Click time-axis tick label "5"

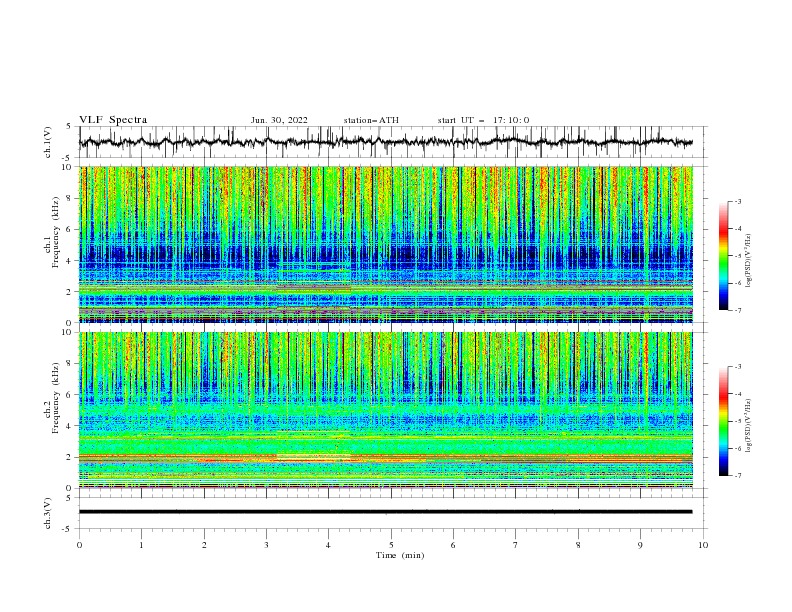391,545
